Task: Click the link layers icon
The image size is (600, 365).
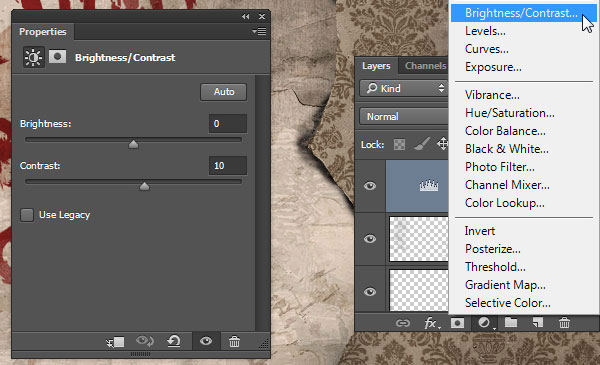Action: [403, 323]
